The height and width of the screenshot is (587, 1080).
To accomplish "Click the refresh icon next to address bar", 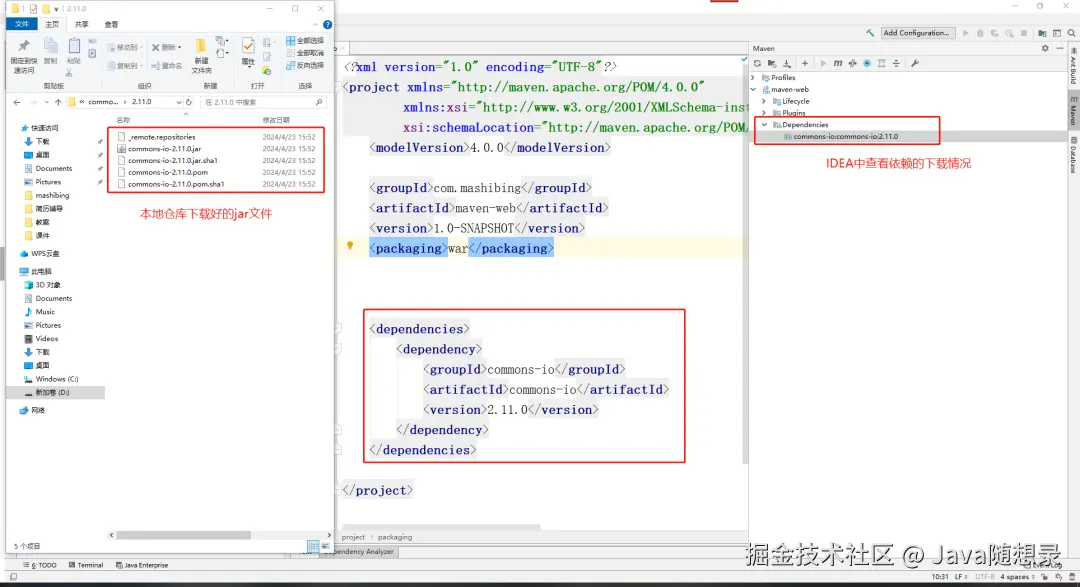I will tap(189, 102).
